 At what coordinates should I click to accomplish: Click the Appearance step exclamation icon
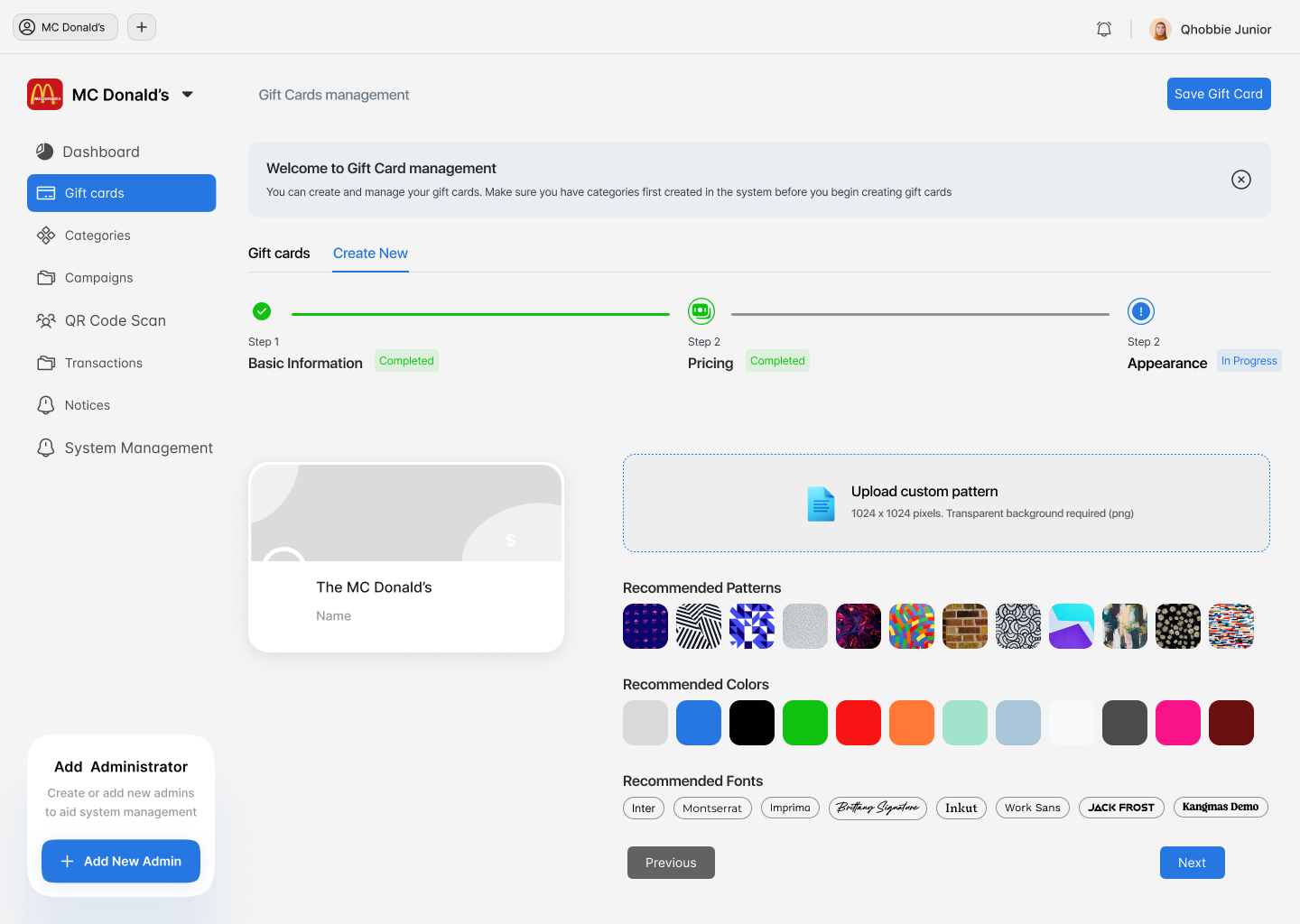click(1141, 311)
